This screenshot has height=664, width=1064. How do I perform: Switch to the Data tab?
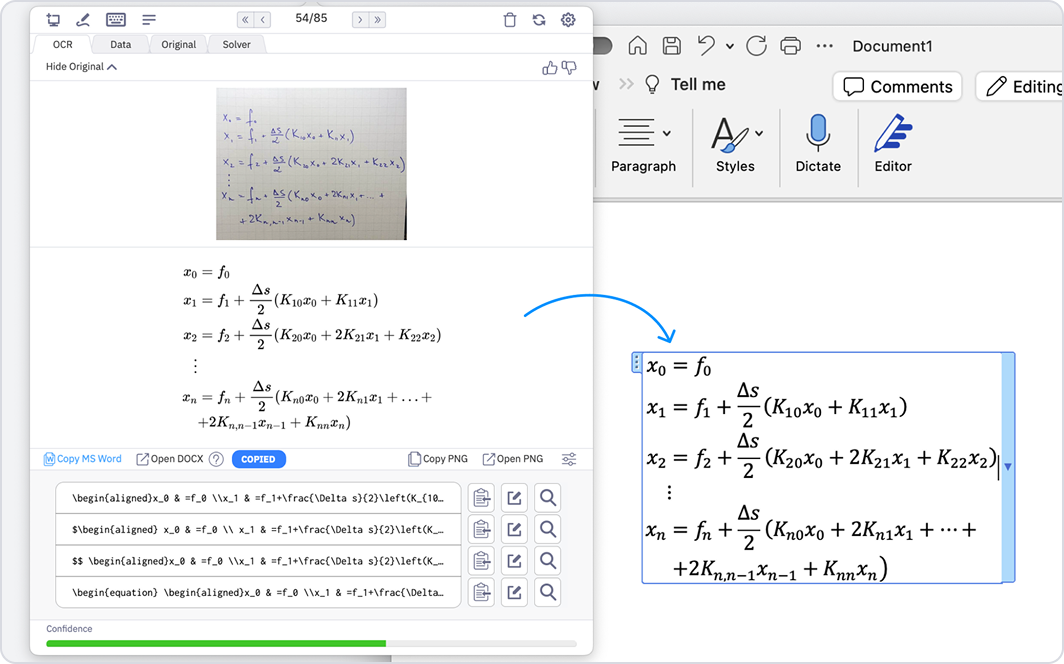coord(121,44)
